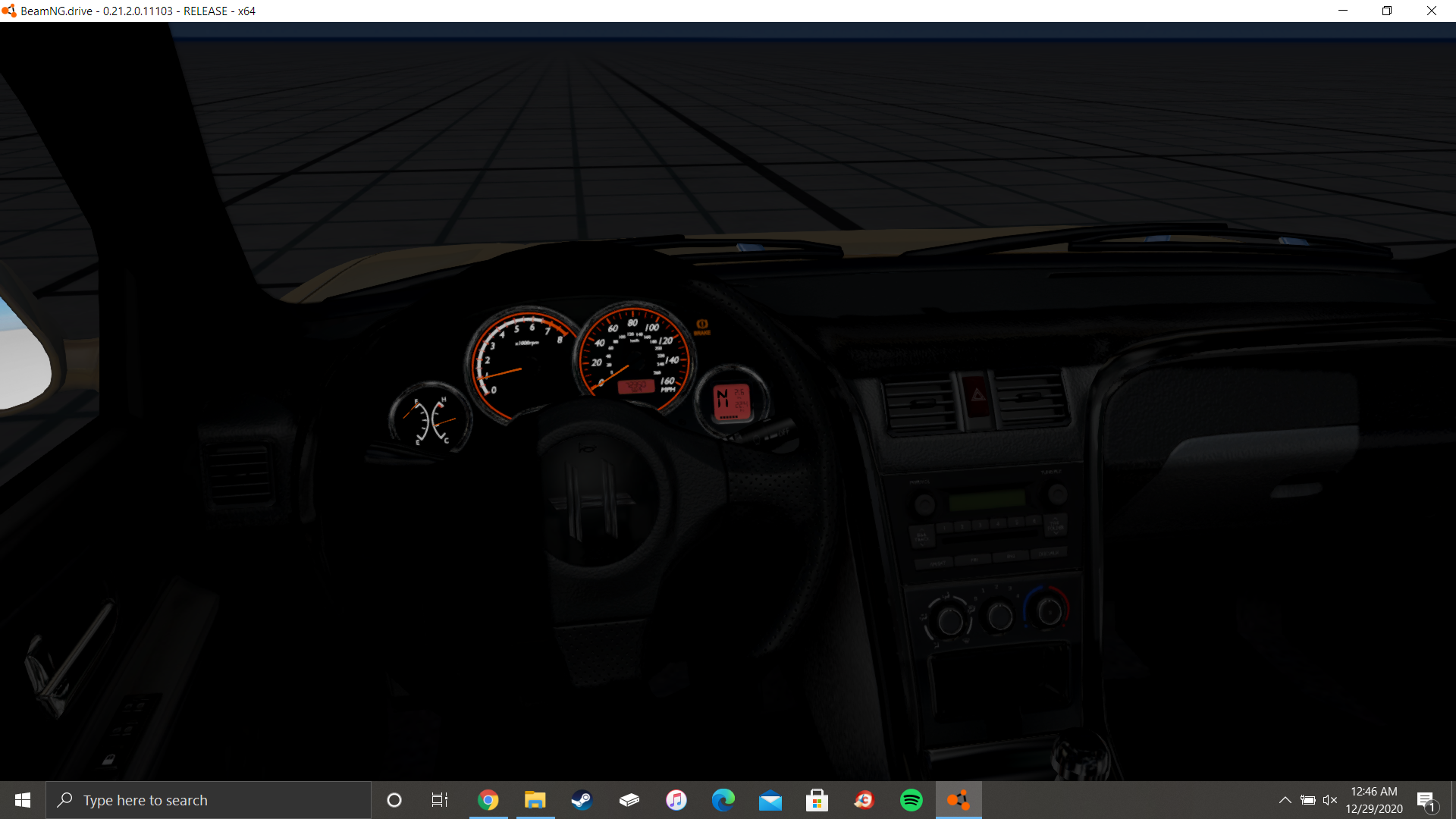The height and width of the screenshot is (819, 1456).
Task: Click the orange brake warning light
Action: 702,327
